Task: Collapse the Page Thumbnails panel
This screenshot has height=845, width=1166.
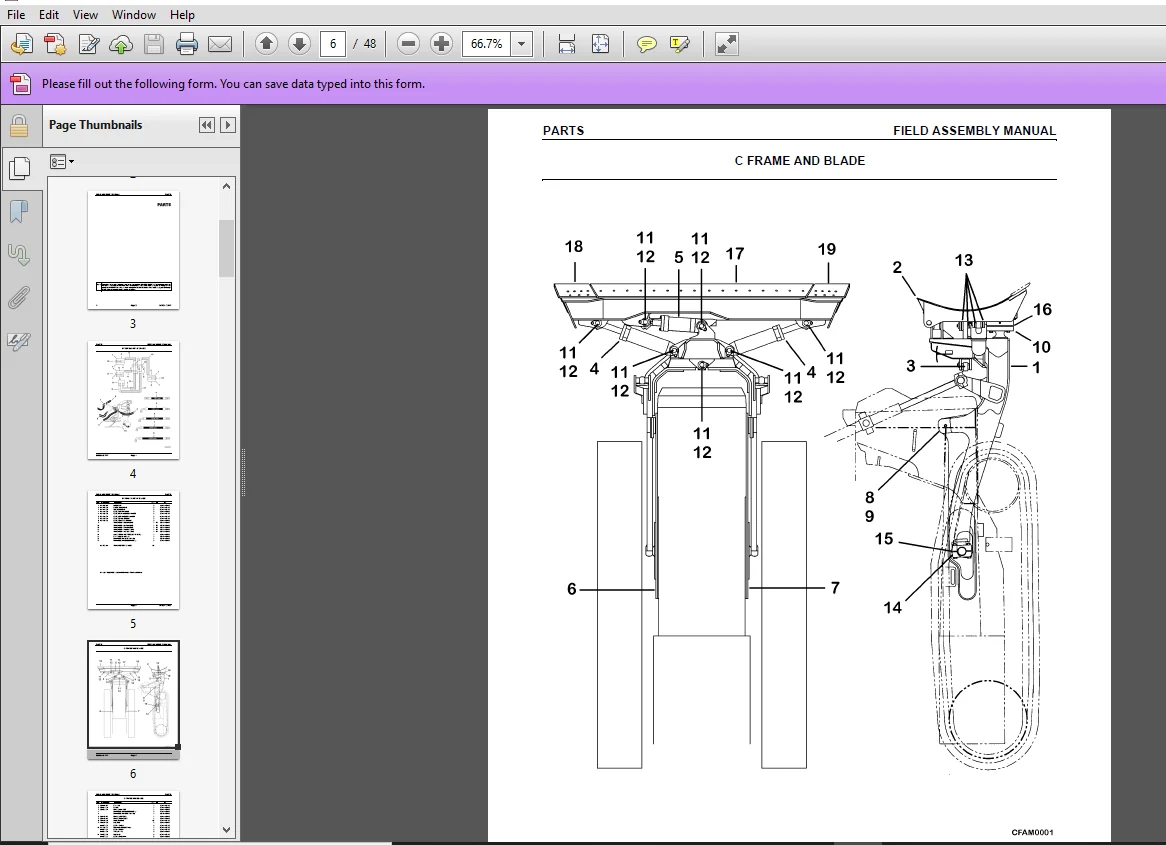Action: [207, 125]
